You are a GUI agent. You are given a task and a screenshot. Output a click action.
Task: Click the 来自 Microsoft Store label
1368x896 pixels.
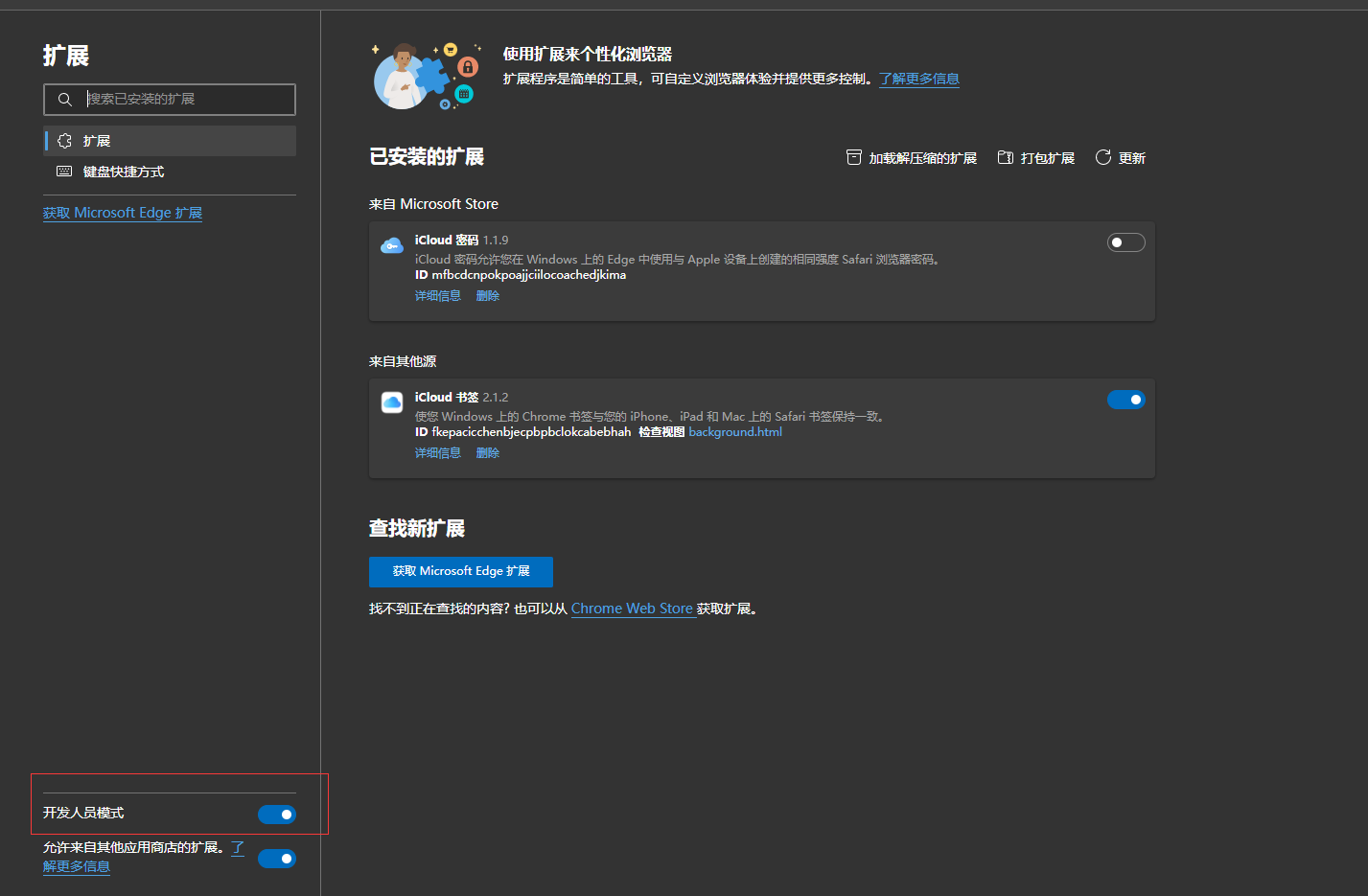point(433,204)
